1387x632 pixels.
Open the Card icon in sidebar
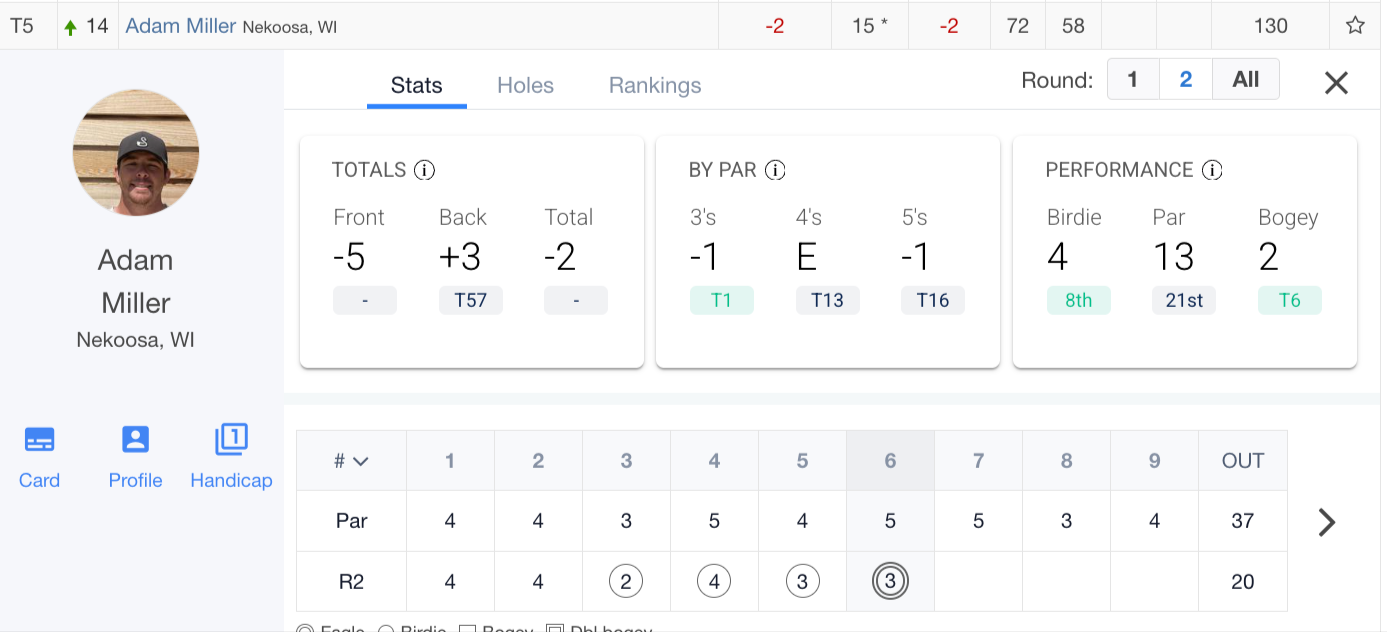pyautogui.click(x=39, y=440)
